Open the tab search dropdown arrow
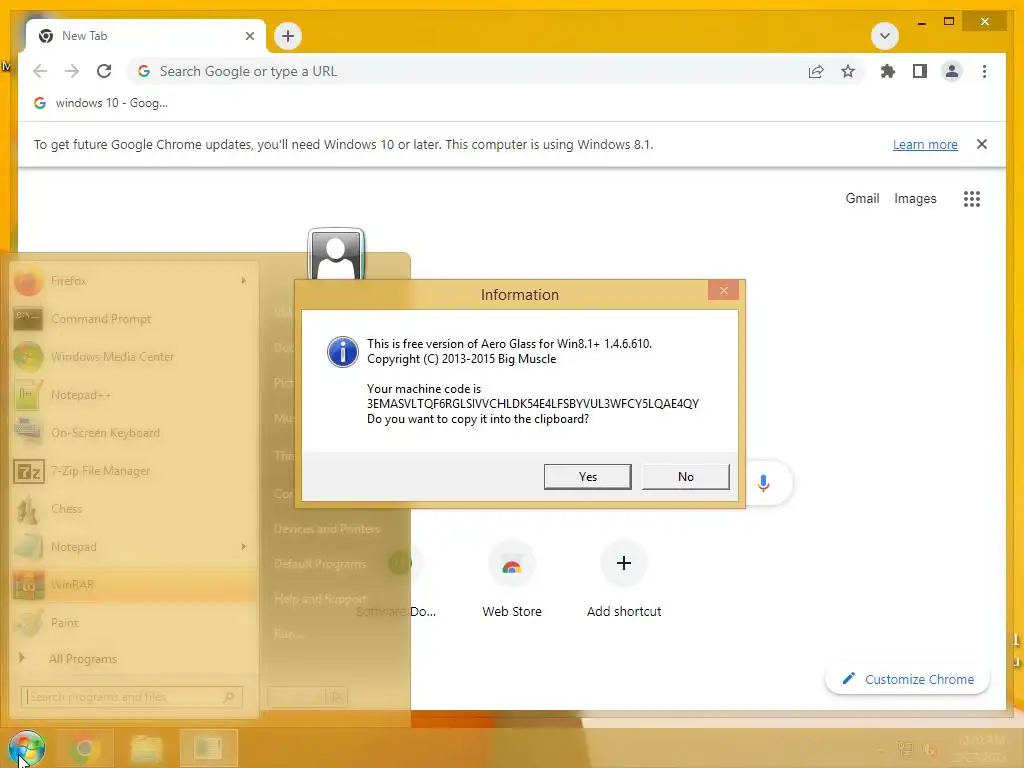This screenshot has height=768, width=1024. [885, 36]
